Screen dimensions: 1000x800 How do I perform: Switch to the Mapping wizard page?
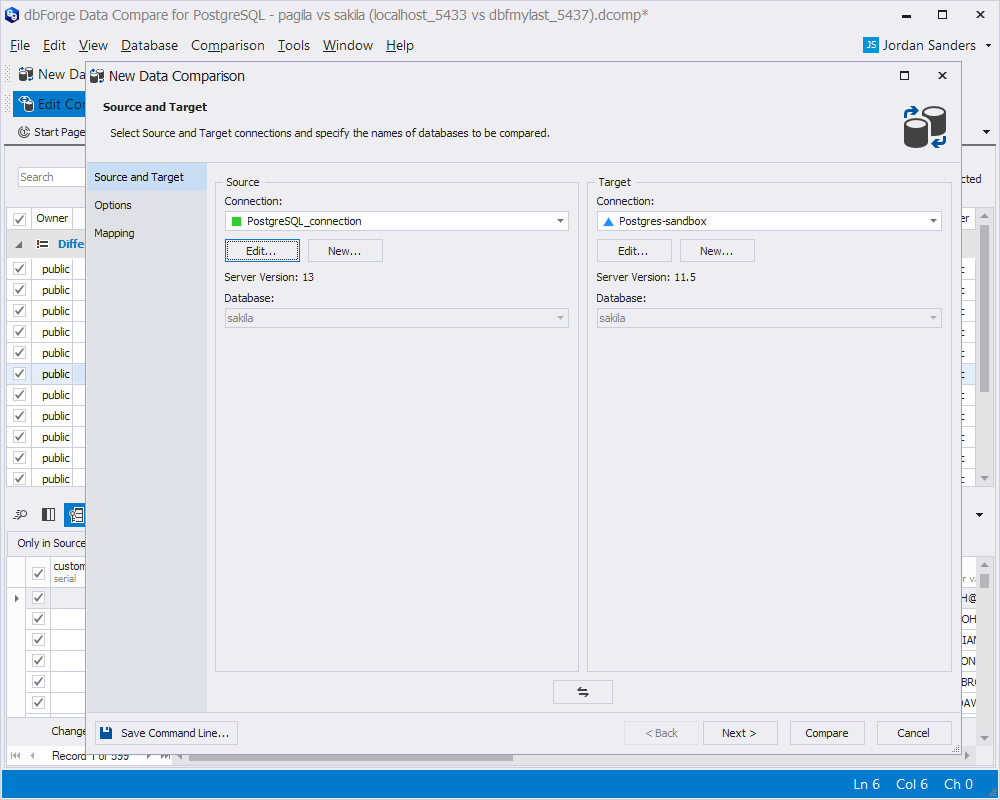146,233
